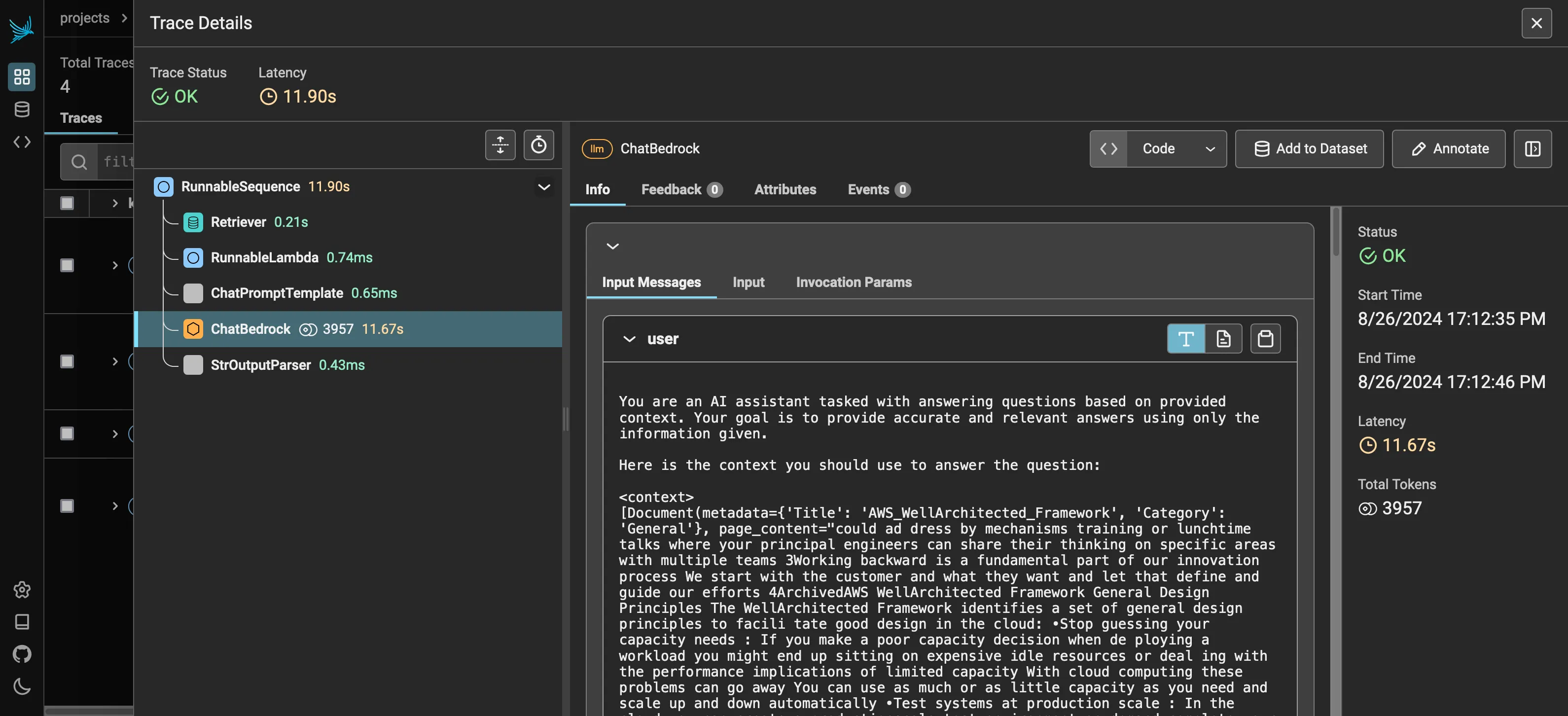The width and height of the screenshot is (1568, 716).
Task: Click the collapse all spans icon
Action: pos(500,145)
